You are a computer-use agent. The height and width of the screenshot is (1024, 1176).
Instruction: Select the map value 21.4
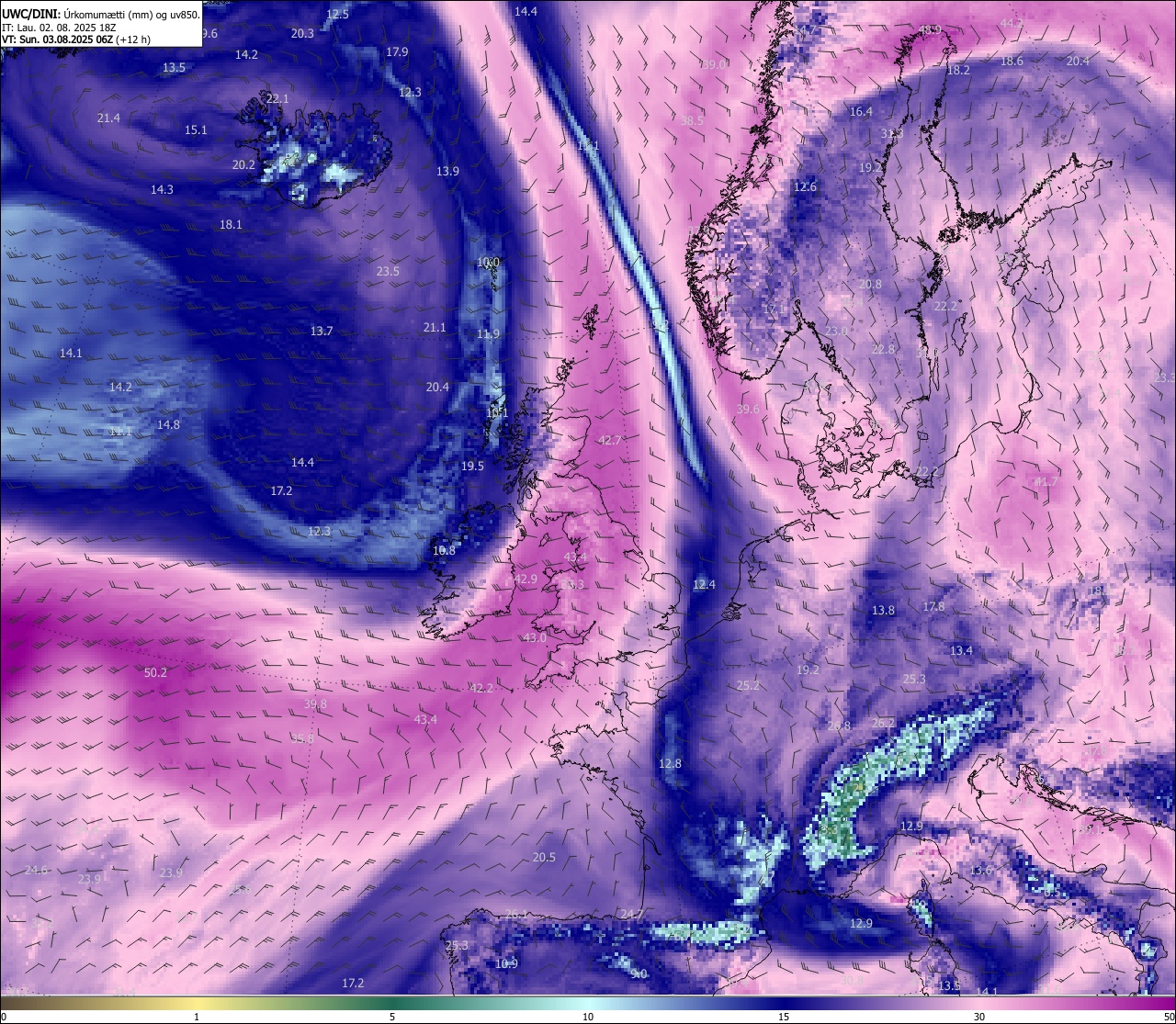pyautogui.click(x=108, y=118)
